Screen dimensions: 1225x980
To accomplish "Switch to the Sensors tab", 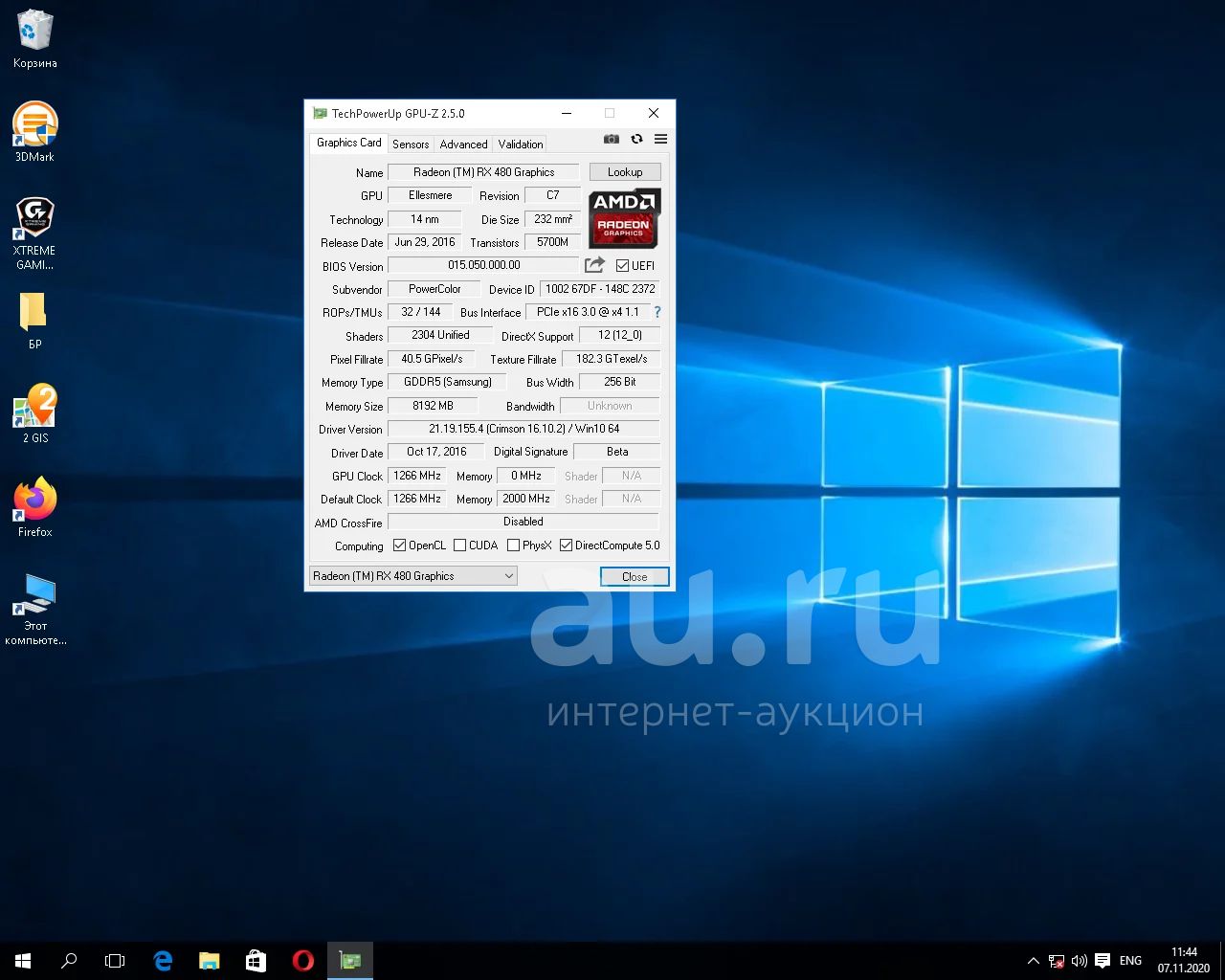I will pos(411,145).
